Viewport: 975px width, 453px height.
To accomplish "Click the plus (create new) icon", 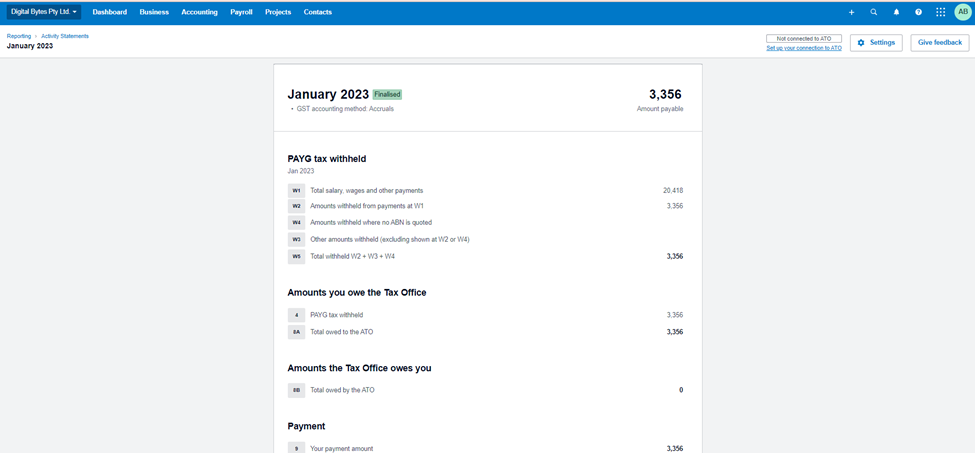I will tap(852, 12).
